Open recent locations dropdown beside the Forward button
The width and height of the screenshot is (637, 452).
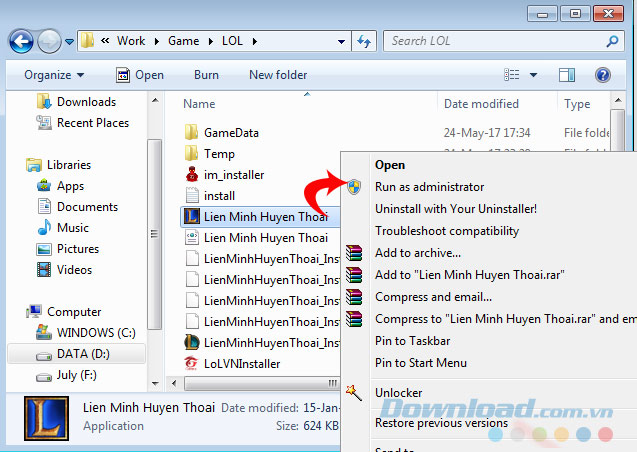69,41
